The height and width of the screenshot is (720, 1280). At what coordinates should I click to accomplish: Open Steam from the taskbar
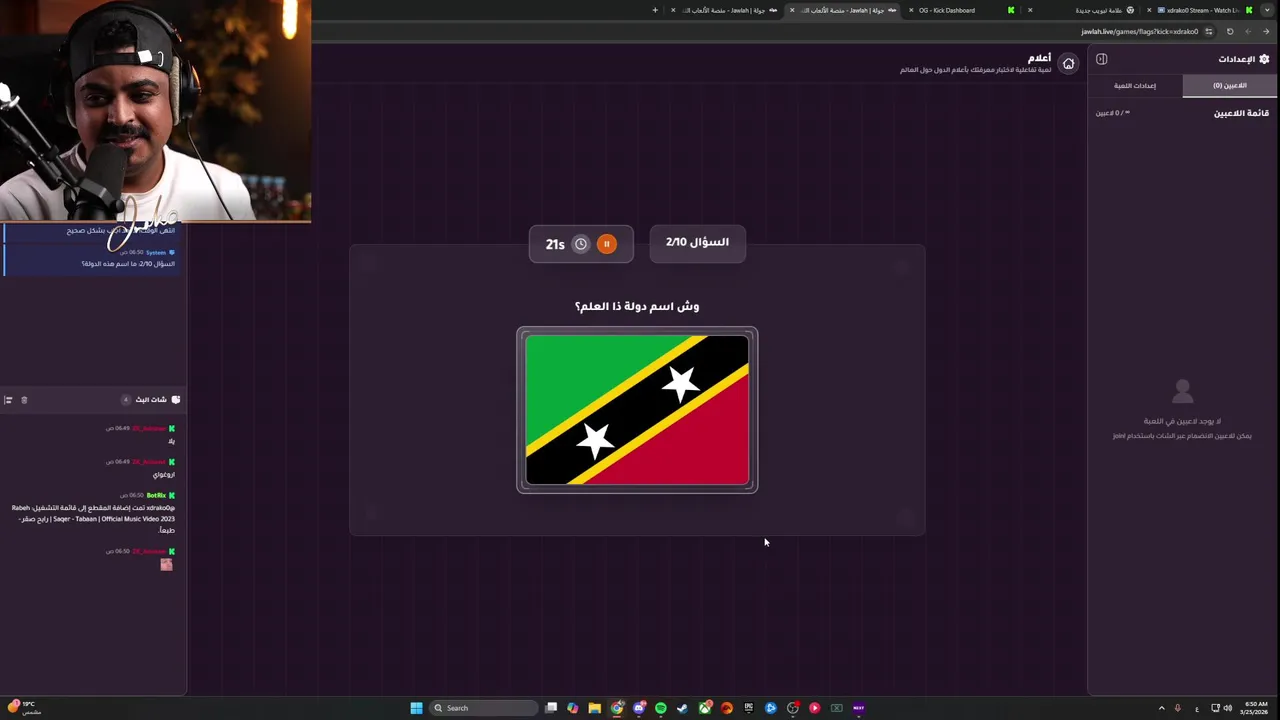(x=683, y=708)
